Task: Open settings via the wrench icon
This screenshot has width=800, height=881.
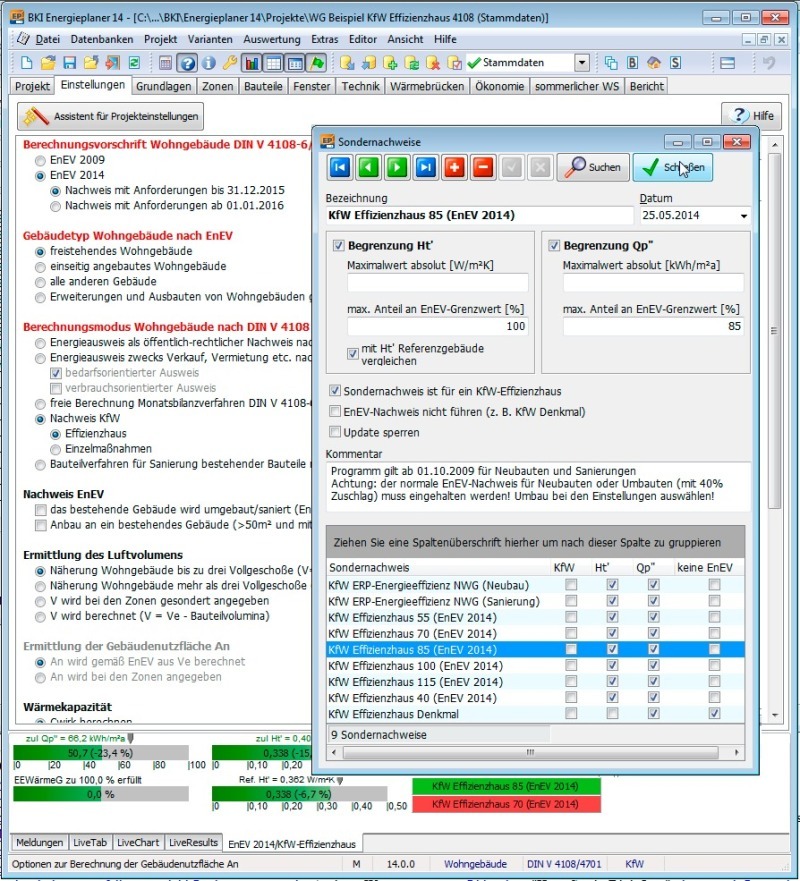Action: (230, 63)
